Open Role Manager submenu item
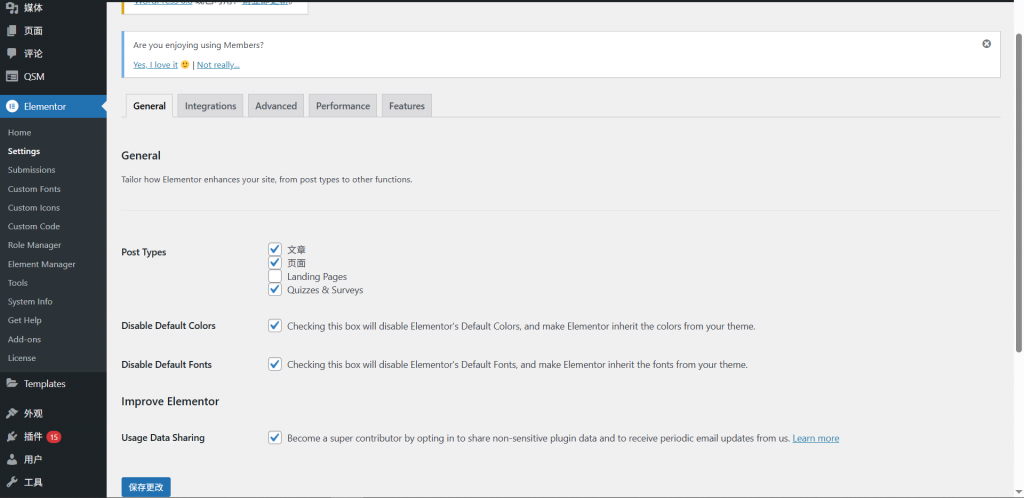 point(35,245)
